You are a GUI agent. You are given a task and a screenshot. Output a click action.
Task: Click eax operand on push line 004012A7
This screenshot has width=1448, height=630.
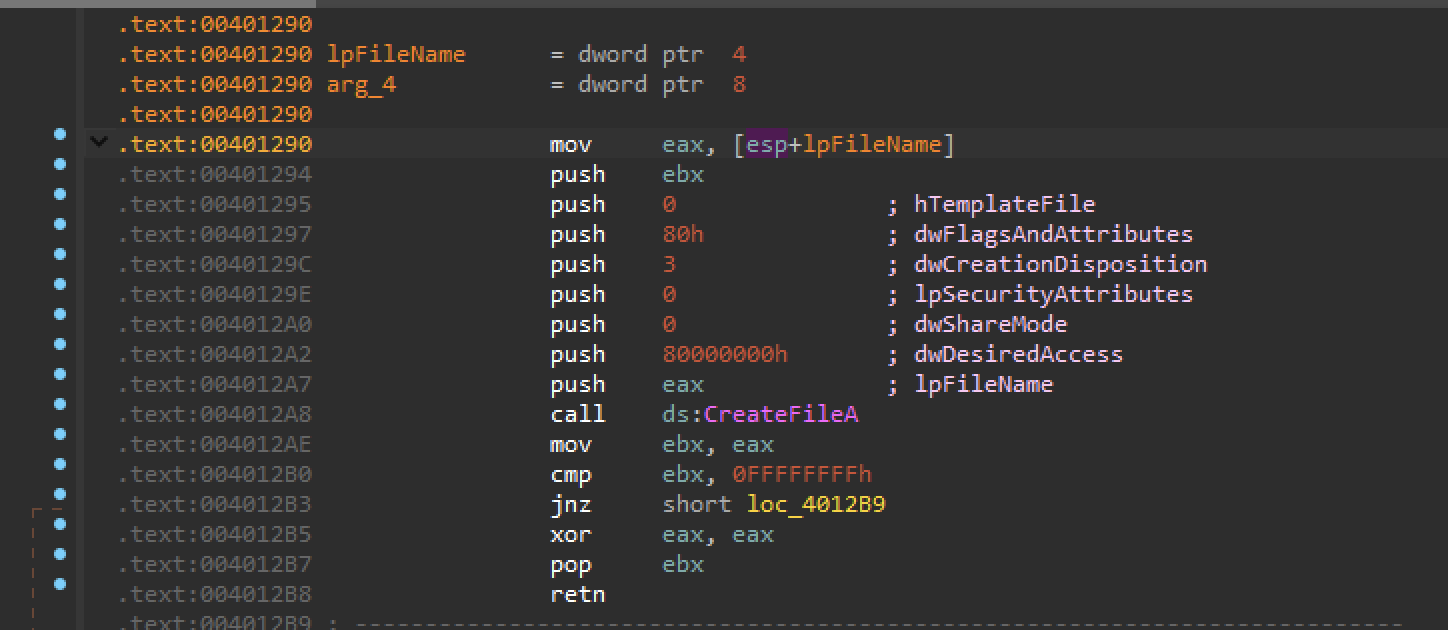point(683,384)
